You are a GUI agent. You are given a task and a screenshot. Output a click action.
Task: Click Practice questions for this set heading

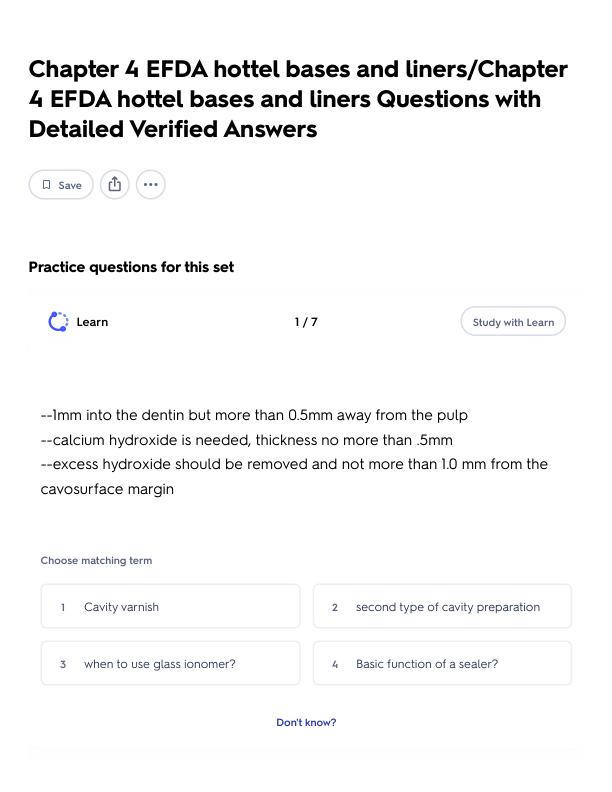click(x=131, y=267)
